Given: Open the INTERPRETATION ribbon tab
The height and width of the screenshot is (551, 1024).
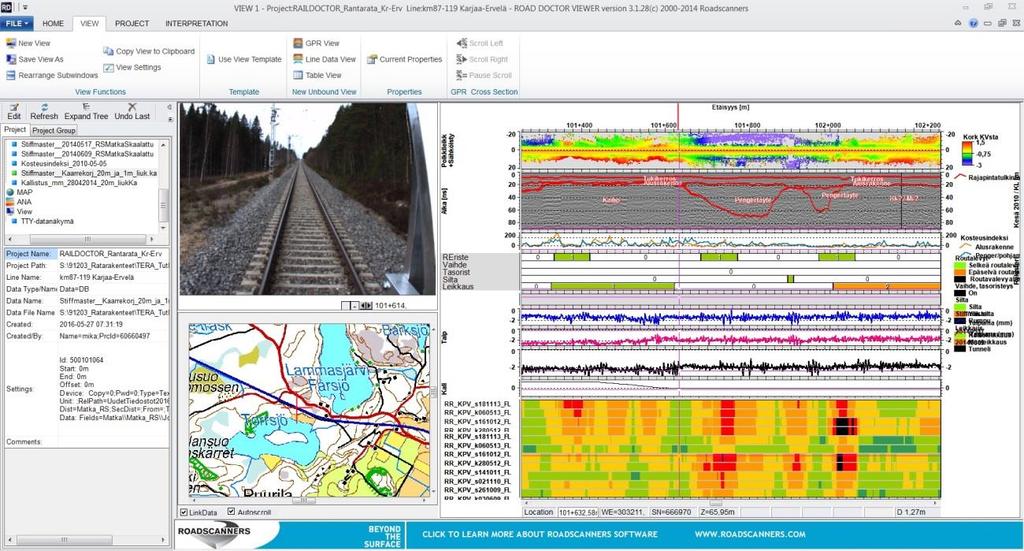Looking at the screenshot, I should (x=197, y=24).
